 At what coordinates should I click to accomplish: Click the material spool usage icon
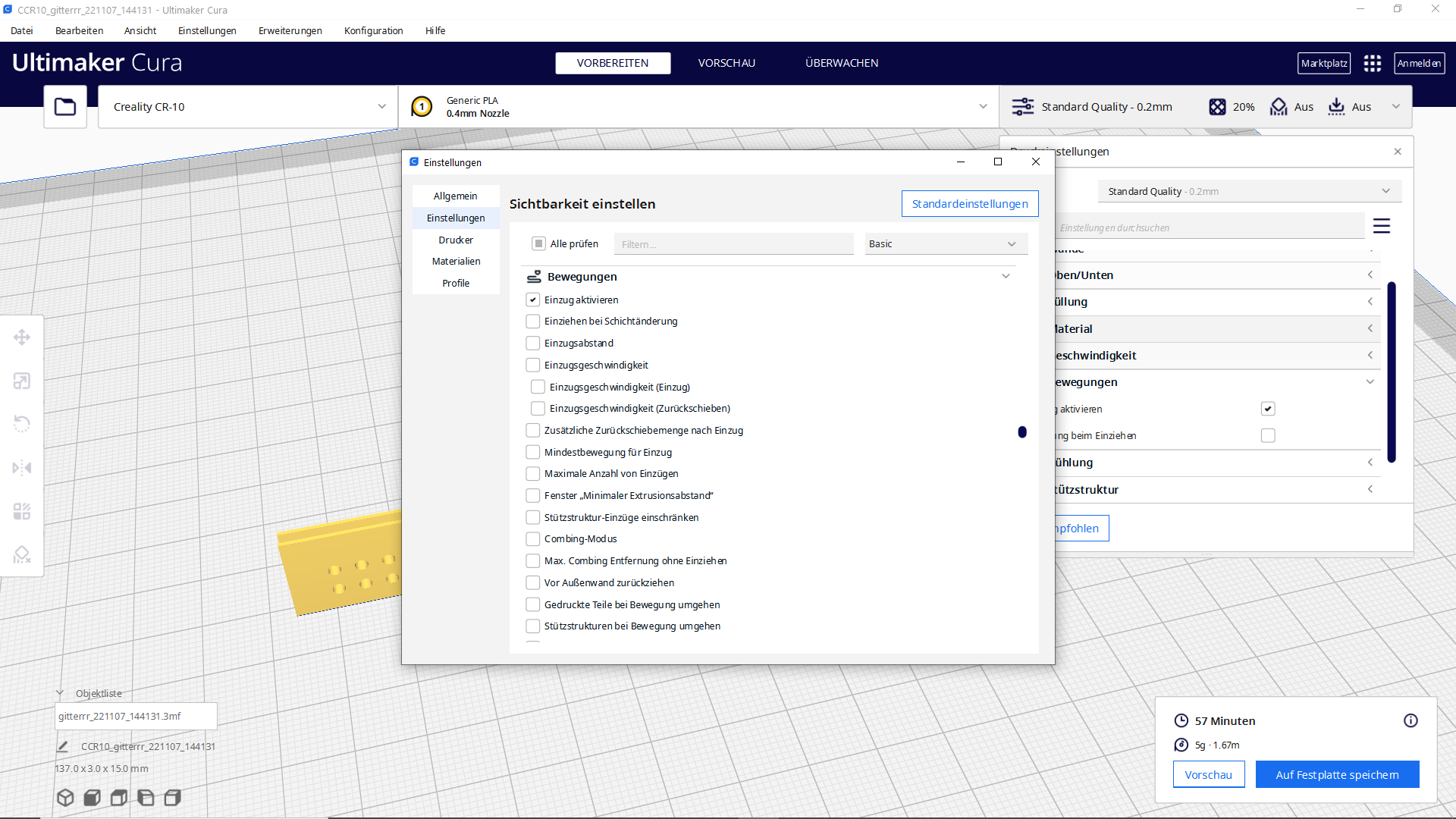(x=1181, y=745)
